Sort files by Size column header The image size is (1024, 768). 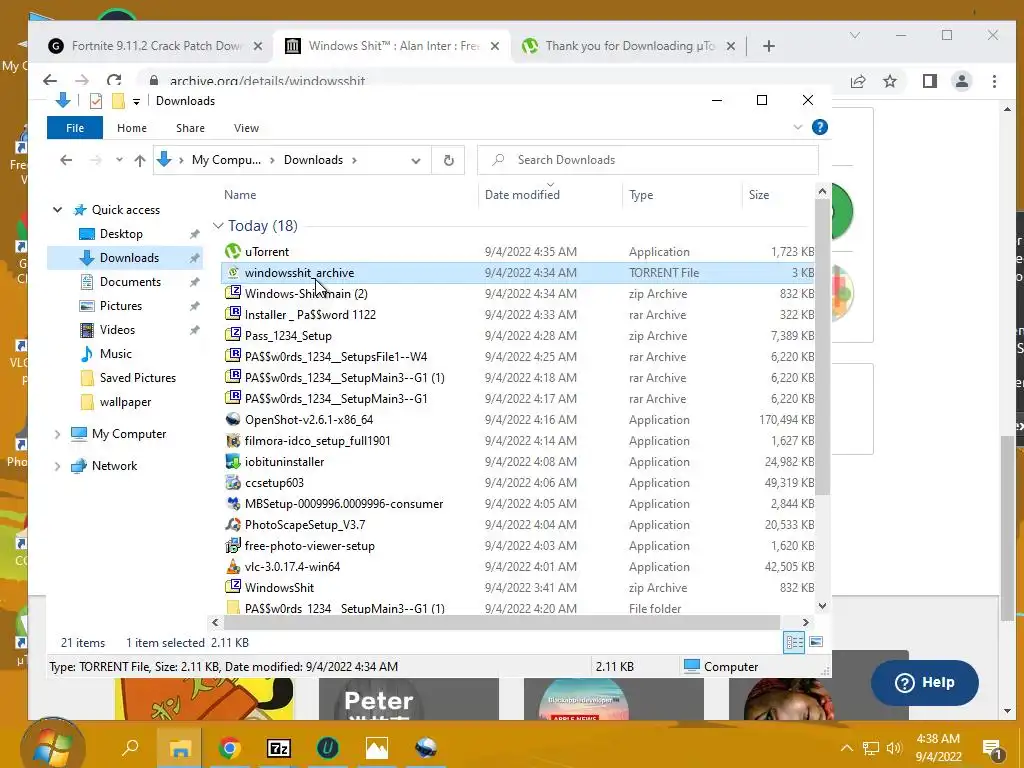coord(758,195)
